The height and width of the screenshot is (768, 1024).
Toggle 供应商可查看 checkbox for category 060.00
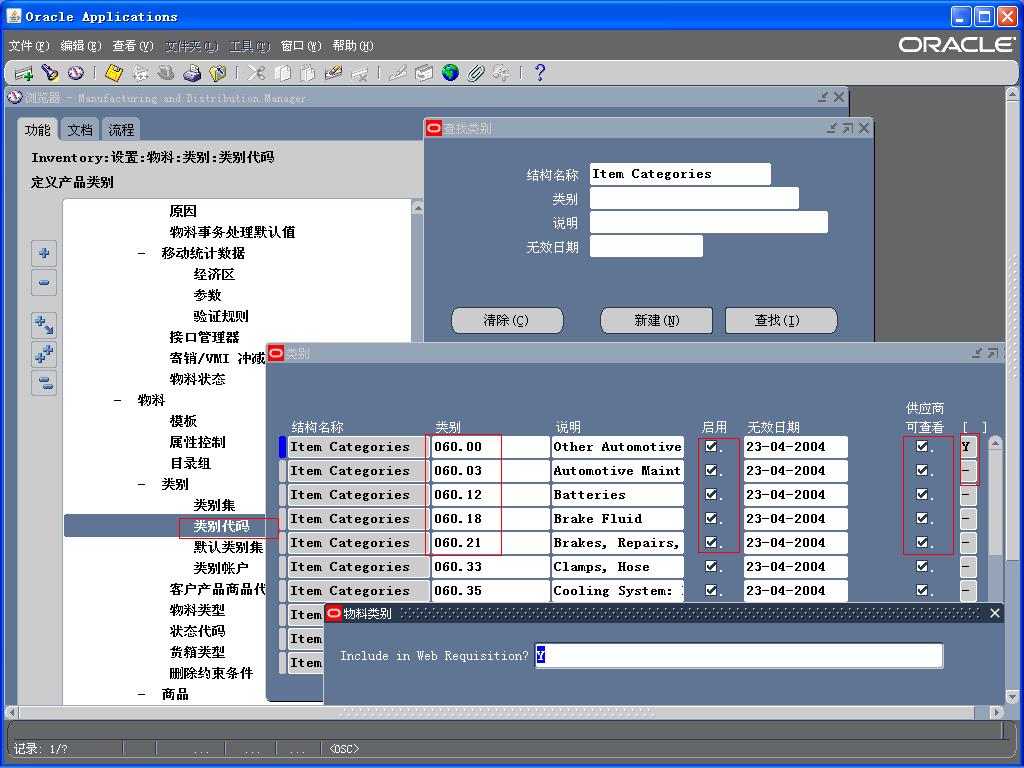(922, 447)
